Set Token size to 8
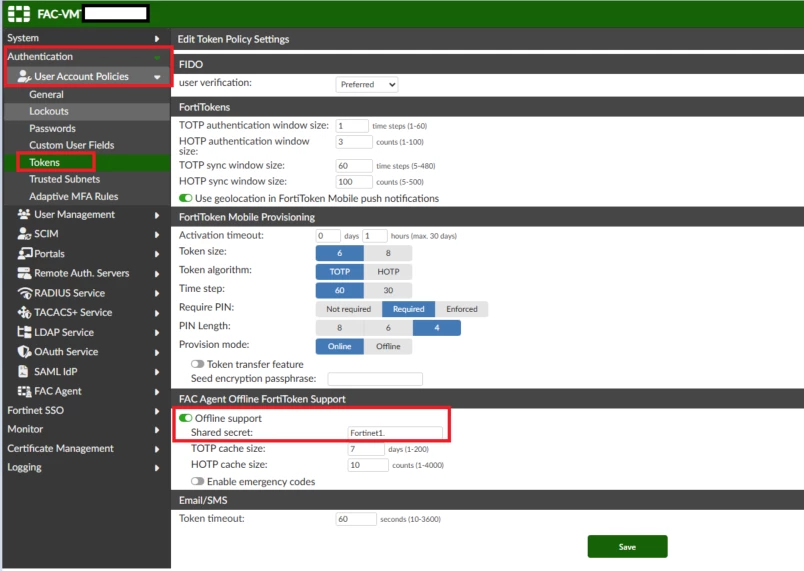The height and width of the screenshot is (571, 804). (388, 253)
